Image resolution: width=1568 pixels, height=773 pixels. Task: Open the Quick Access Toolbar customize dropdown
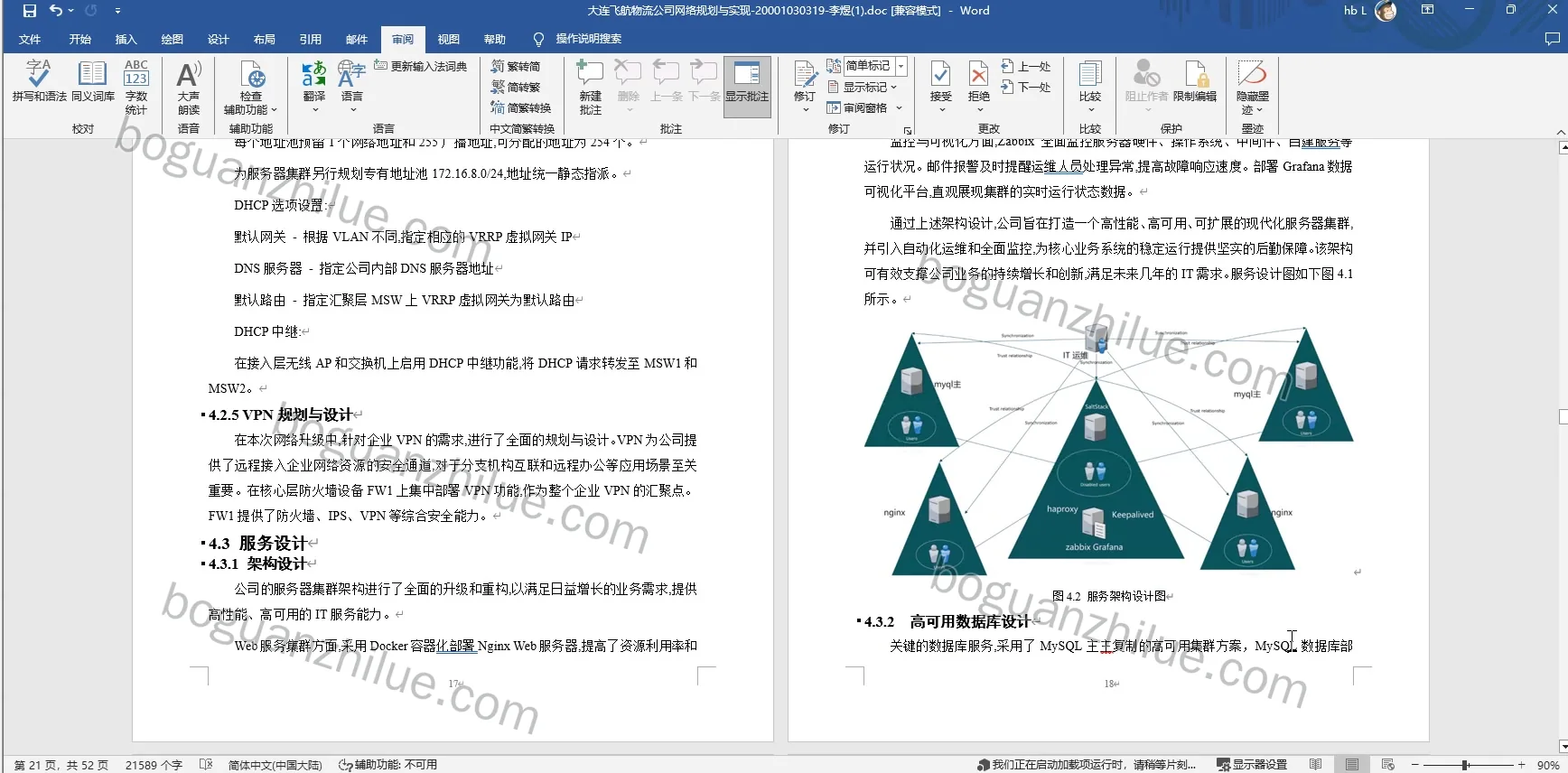coord(117,11)
